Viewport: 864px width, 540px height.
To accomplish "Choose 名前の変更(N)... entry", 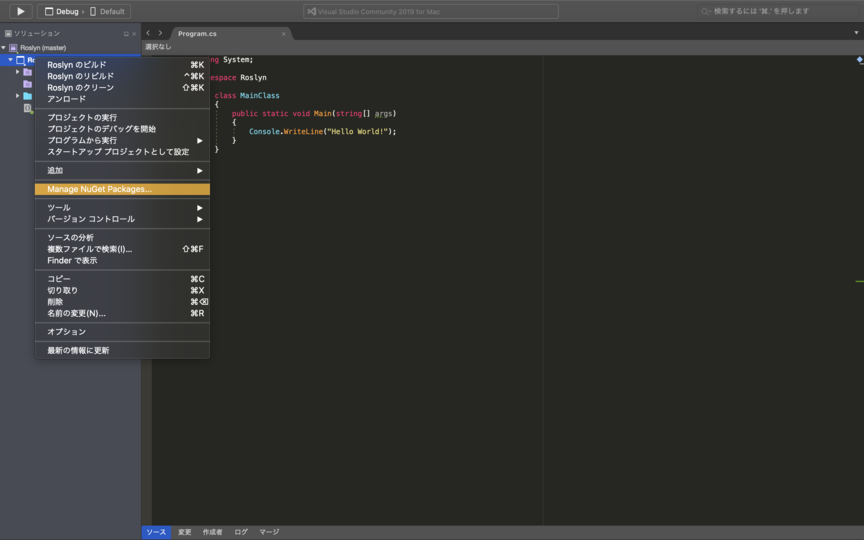I will (x=122, y=314).
